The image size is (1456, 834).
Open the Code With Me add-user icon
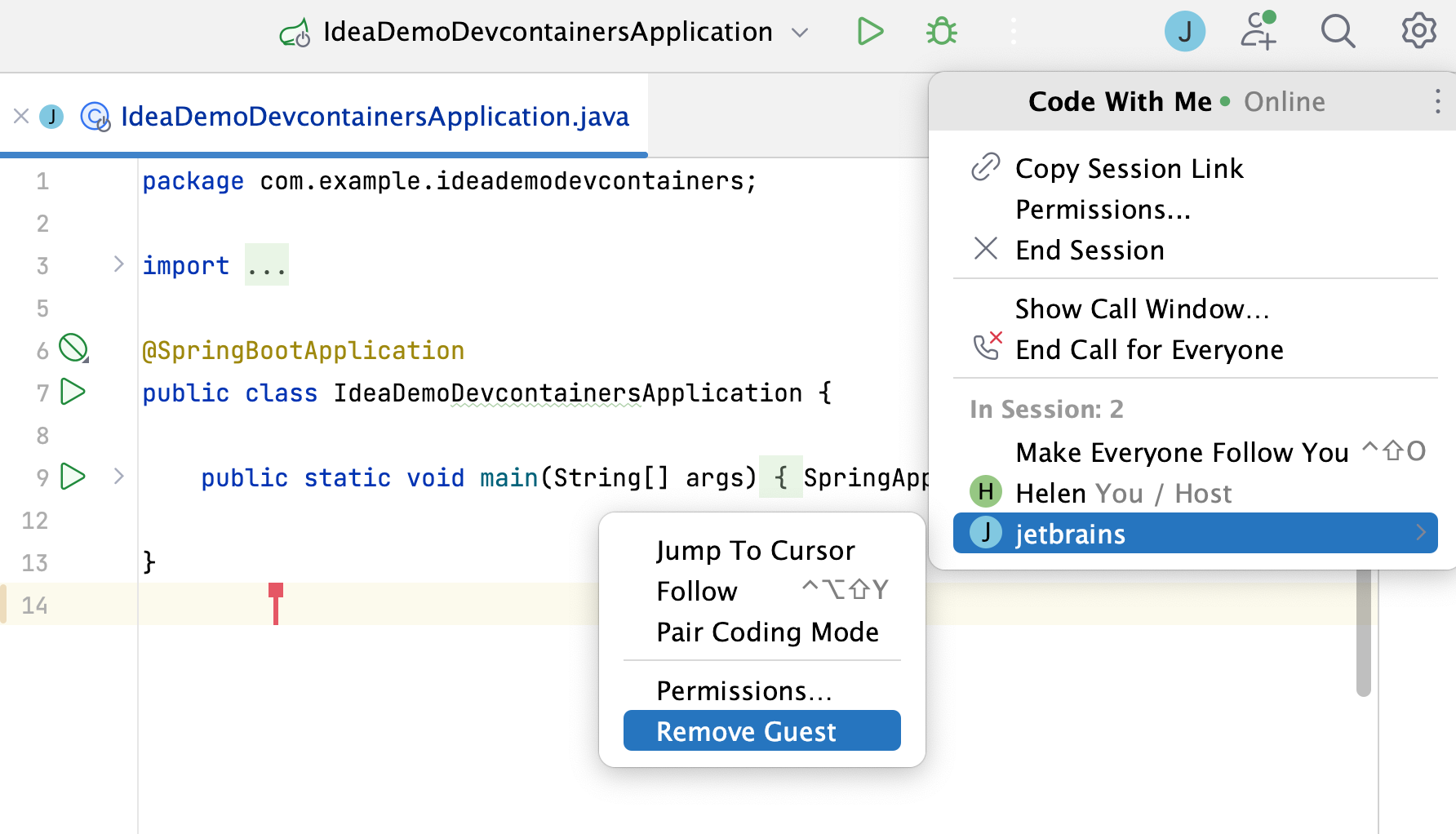coord(1258,32)
